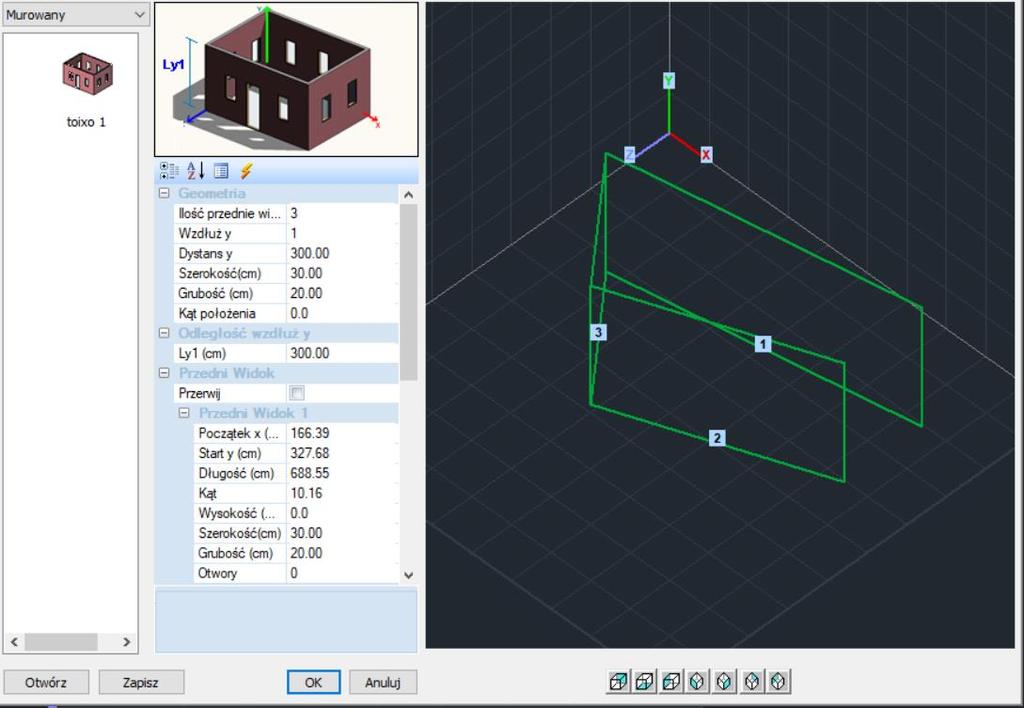Select the Przerwij property label
Screen dimensions: 1024x708
(199, 394)
